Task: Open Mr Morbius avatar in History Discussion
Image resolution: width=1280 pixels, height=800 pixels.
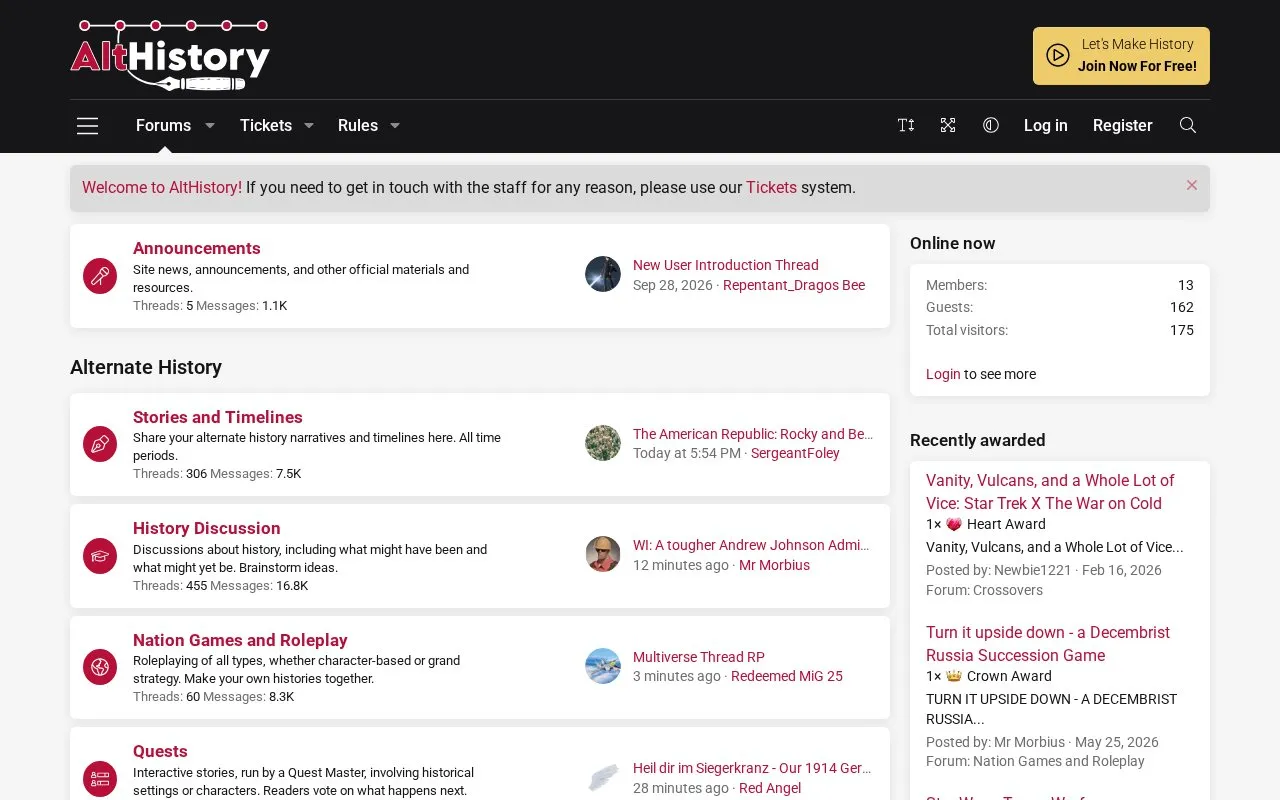Action: tap(603, 554)
